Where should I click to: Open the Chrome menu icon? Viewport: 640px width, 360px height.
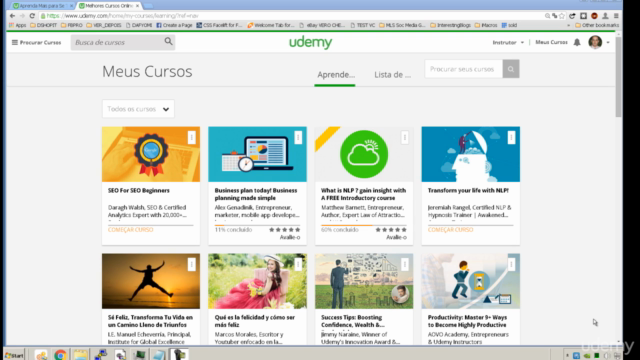click(616, 16)
